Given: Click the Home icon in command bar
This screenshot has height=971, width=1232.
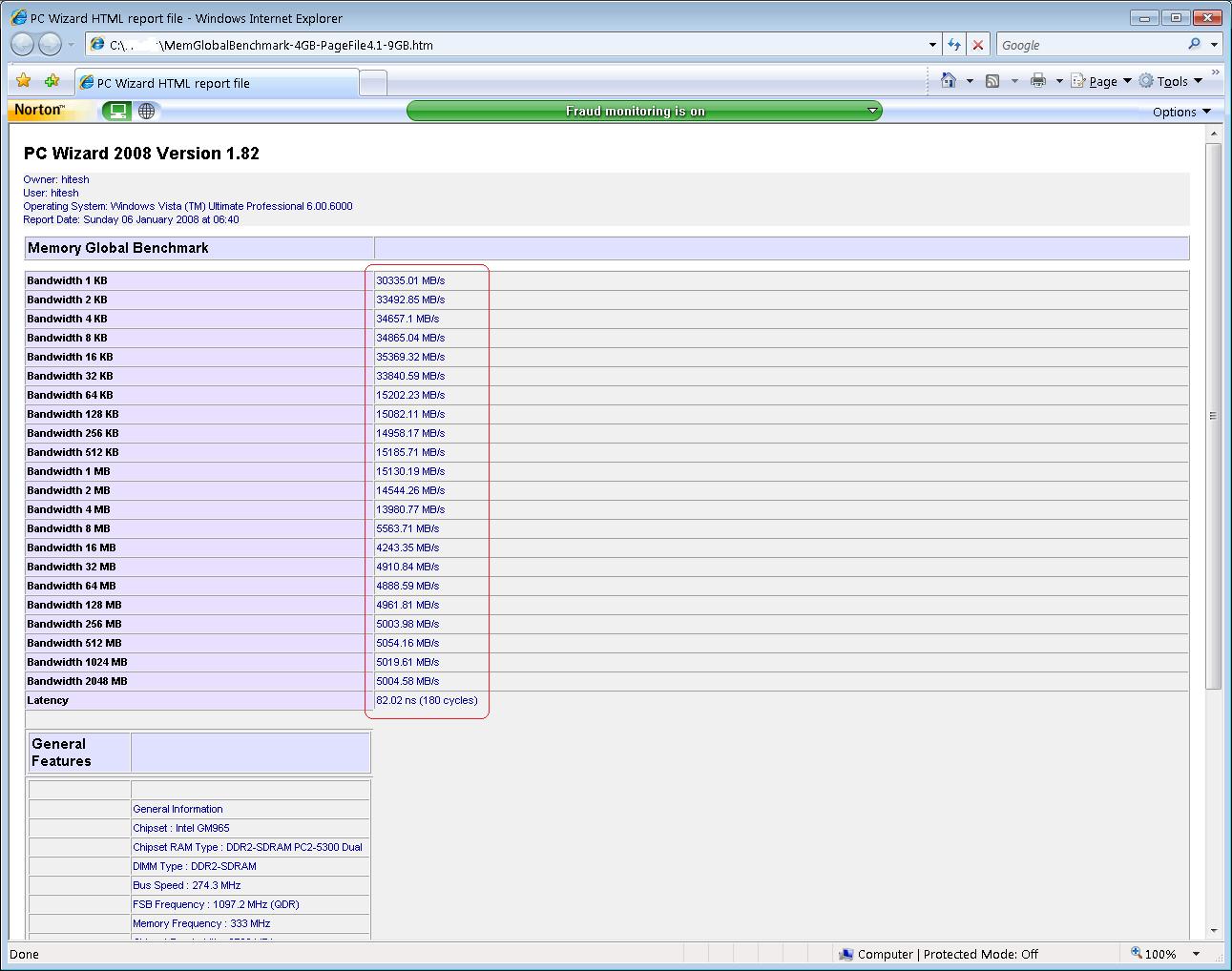Looking at the screenshot, I should 949,81.
